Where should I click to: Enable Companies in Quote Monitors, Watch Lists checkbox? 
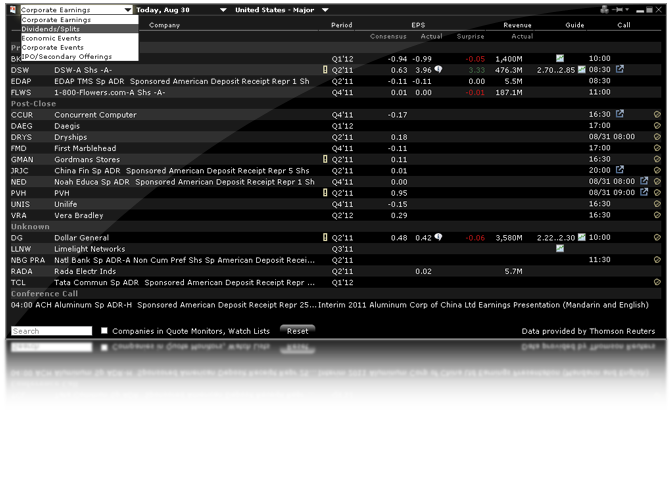tap(104, 330)
